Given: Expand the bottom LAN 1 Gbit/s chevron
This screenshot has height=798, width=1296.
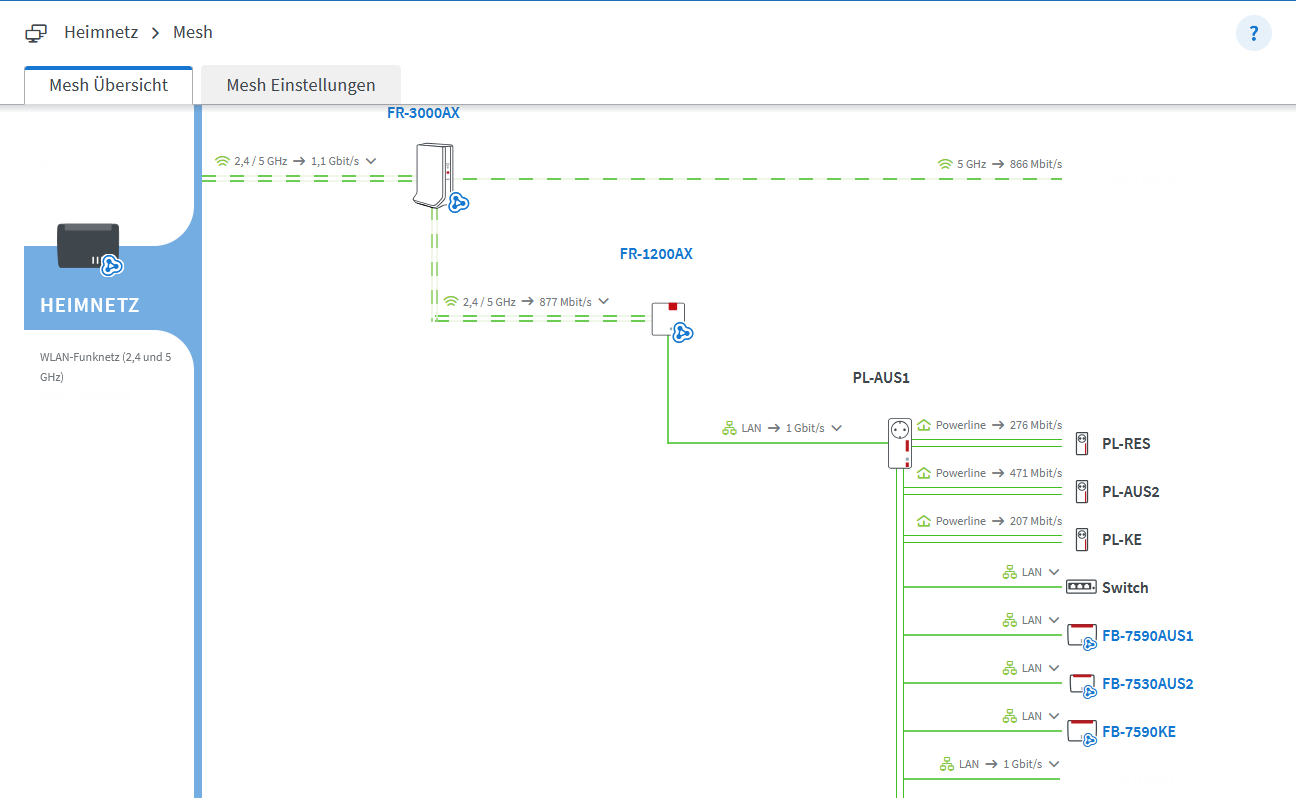Looking at the screenshot, I should 1053,764.
